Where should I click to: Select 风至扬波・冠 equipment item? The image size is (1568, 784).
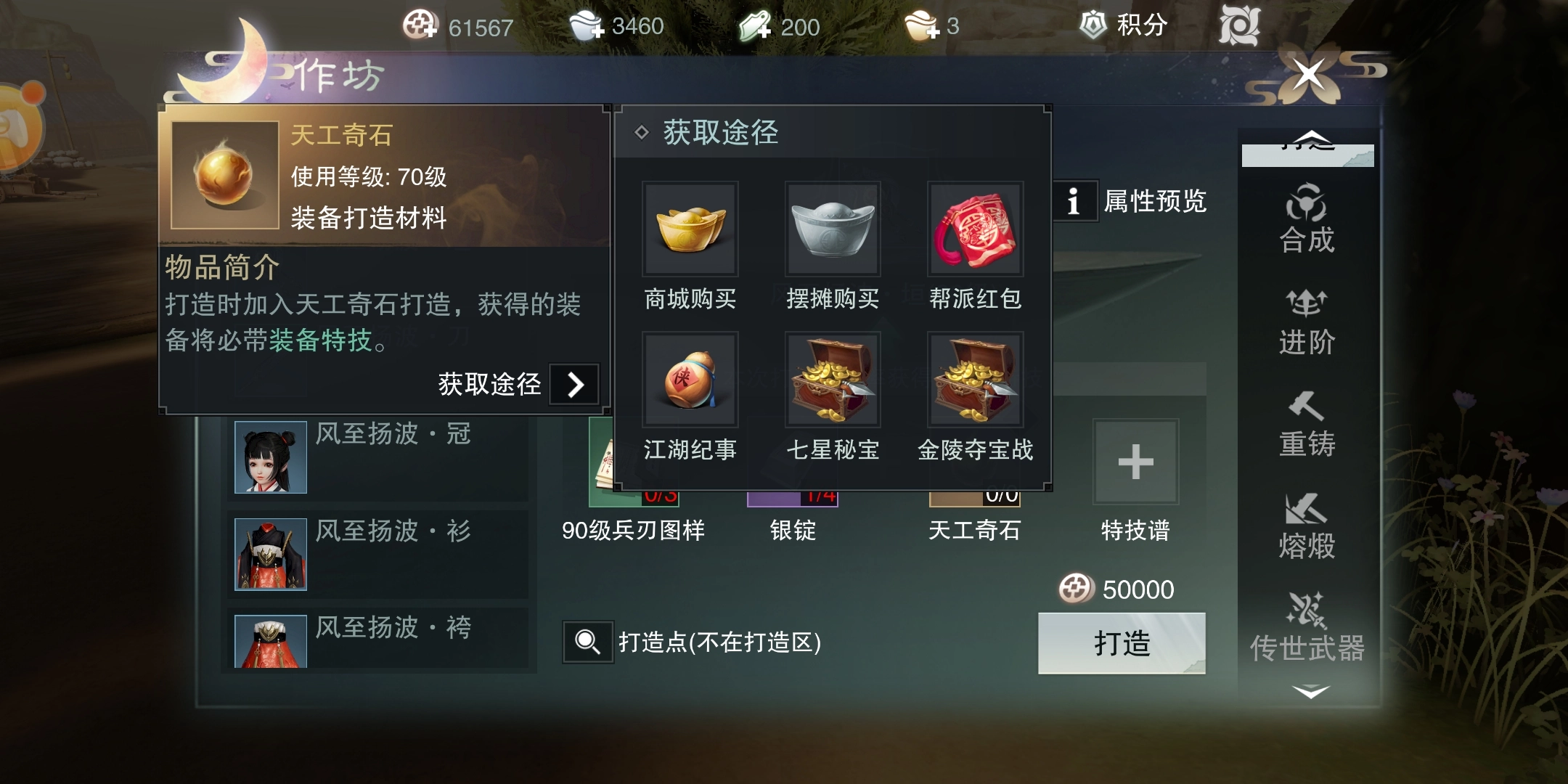click(378, 457)
